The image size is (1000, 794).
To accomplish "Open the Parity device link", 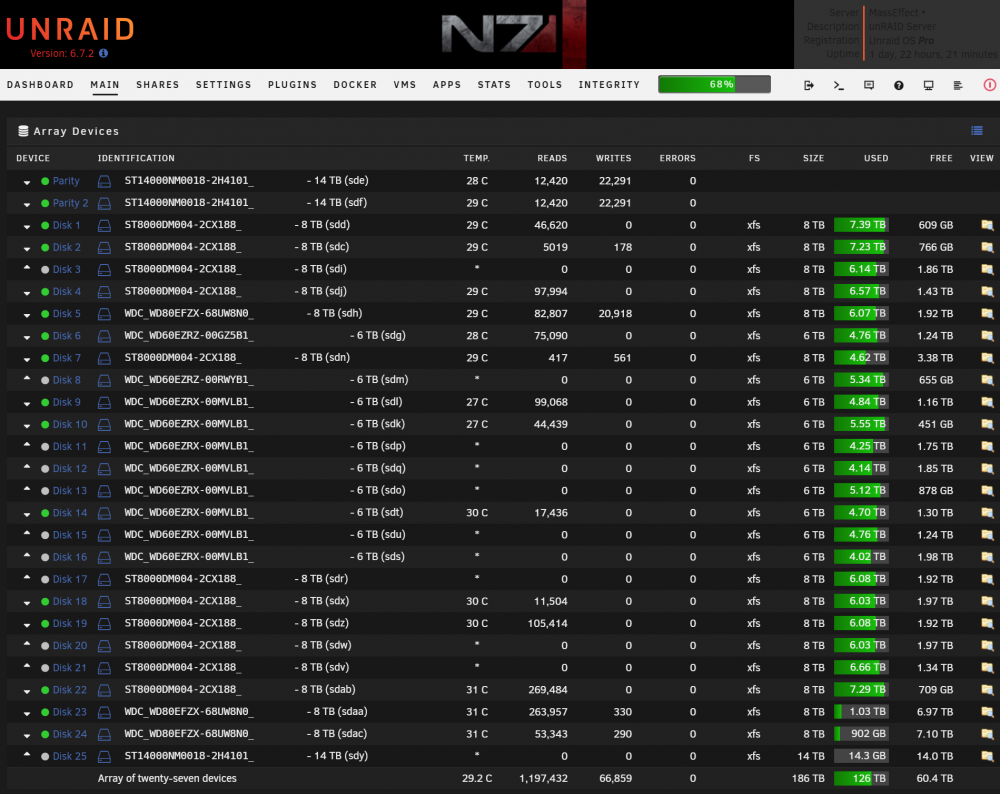I will [66, 181].
